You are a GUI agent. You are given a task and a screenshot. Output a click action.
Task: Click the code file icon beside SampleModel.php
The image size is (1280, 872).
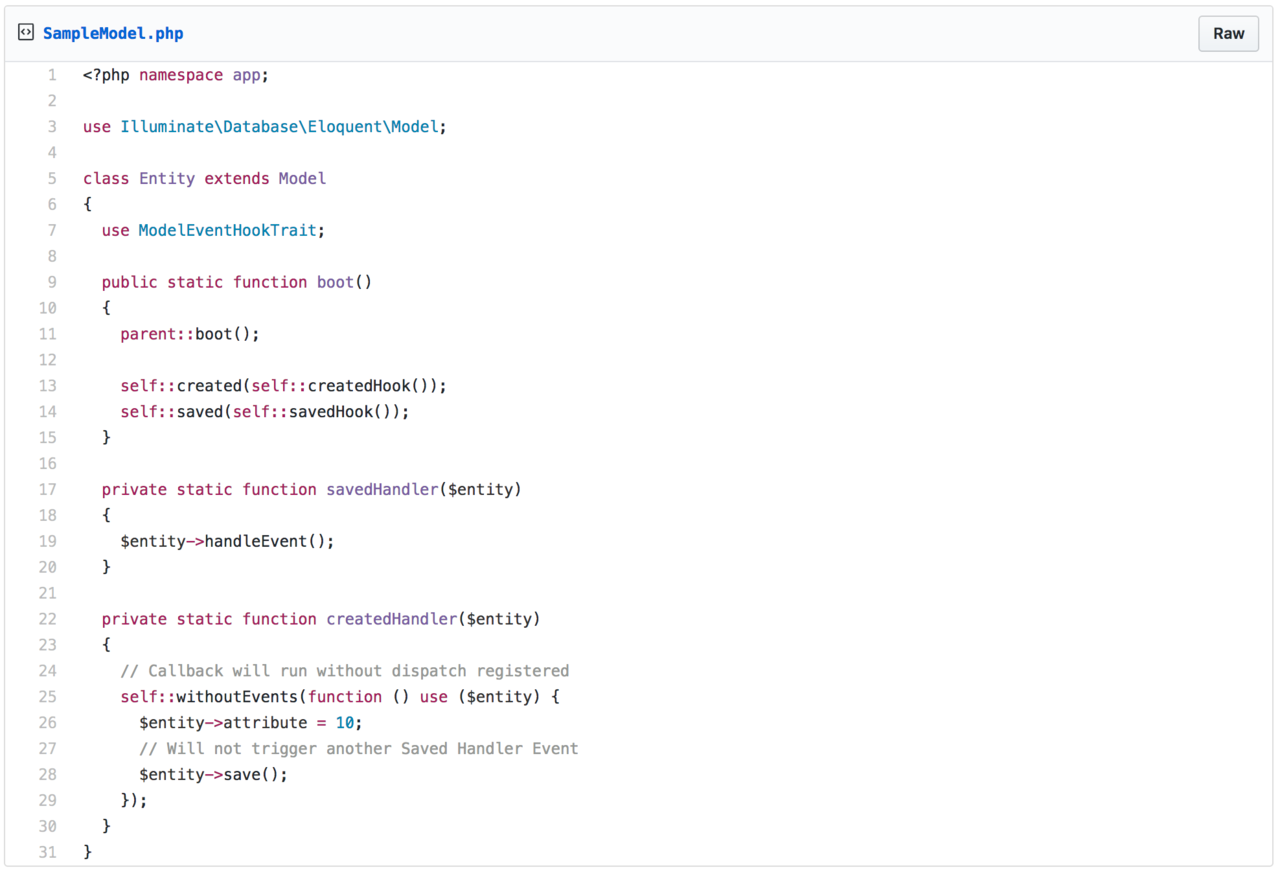pyautogui.click(x=26, y=33)
